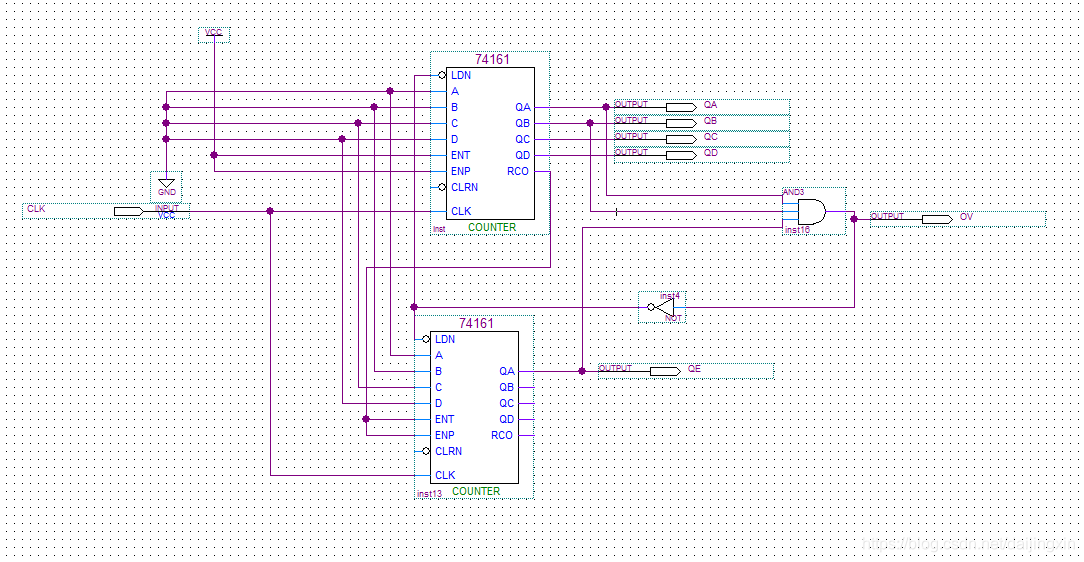Click the CLK port of inst13 counter
Screen dimensions: 1084x562
[x=445, y=476]
